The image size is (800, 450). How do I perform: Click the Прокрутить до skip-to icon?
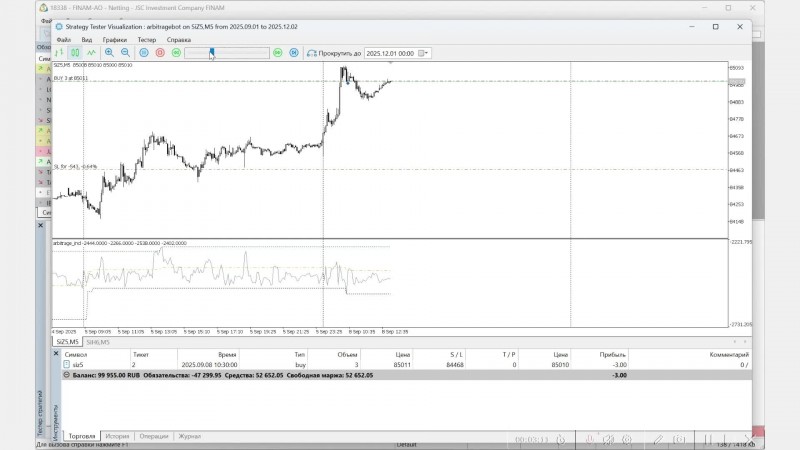click(312, 53)
